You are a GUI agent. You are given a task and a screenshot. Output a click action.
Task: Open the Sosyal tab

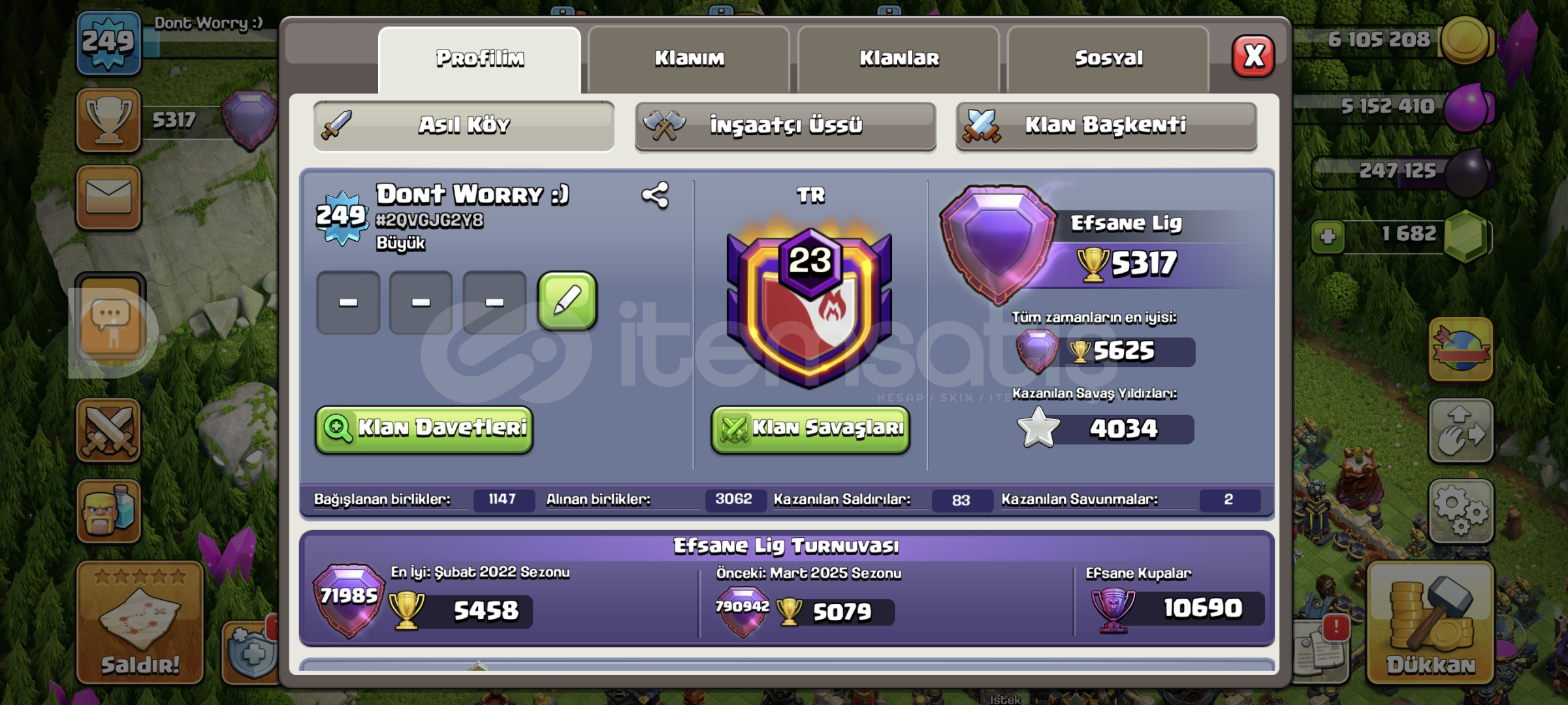[1109, 59]
